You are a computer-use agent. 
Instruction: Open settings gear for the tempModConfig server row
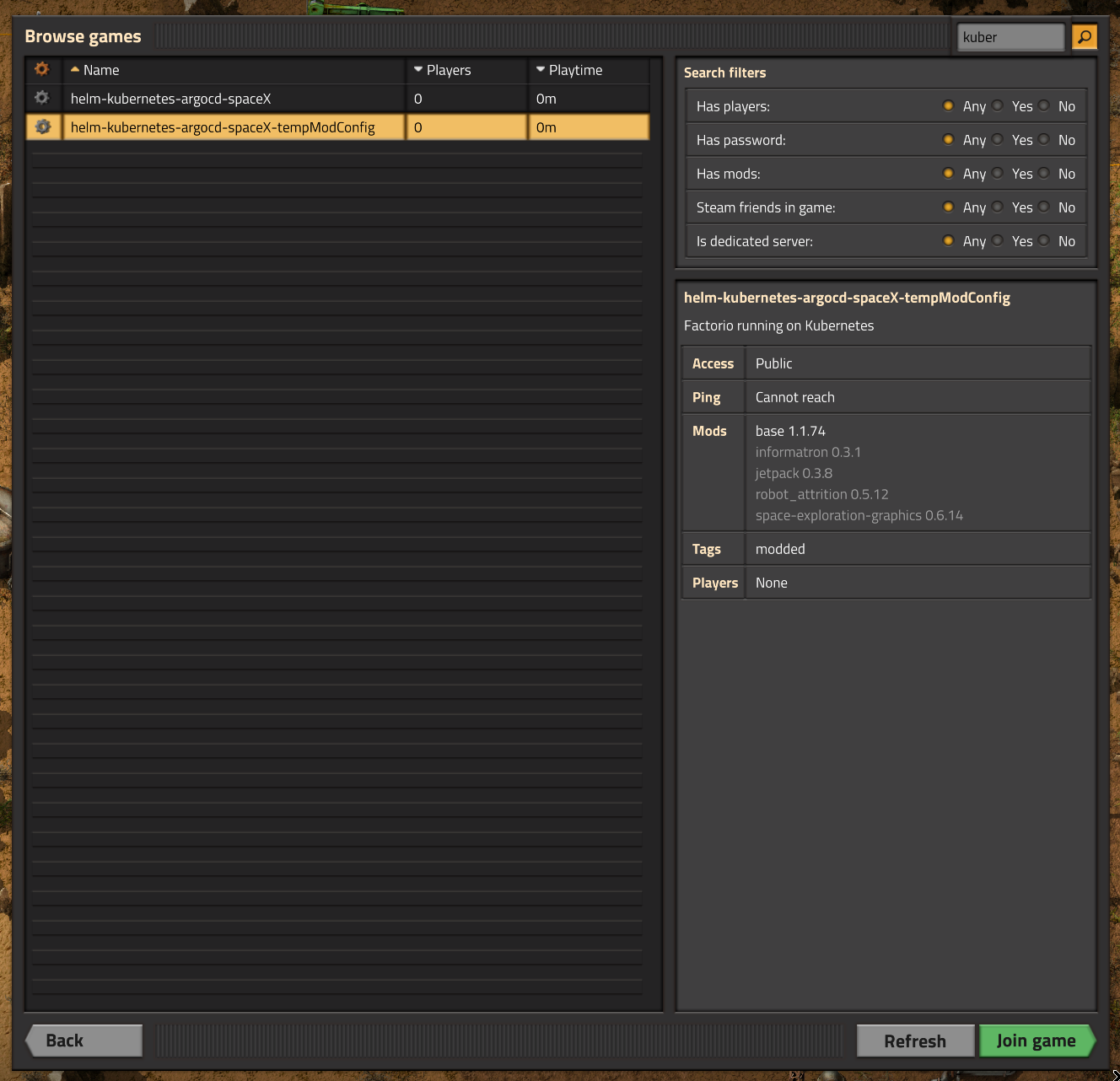point(43,126)
